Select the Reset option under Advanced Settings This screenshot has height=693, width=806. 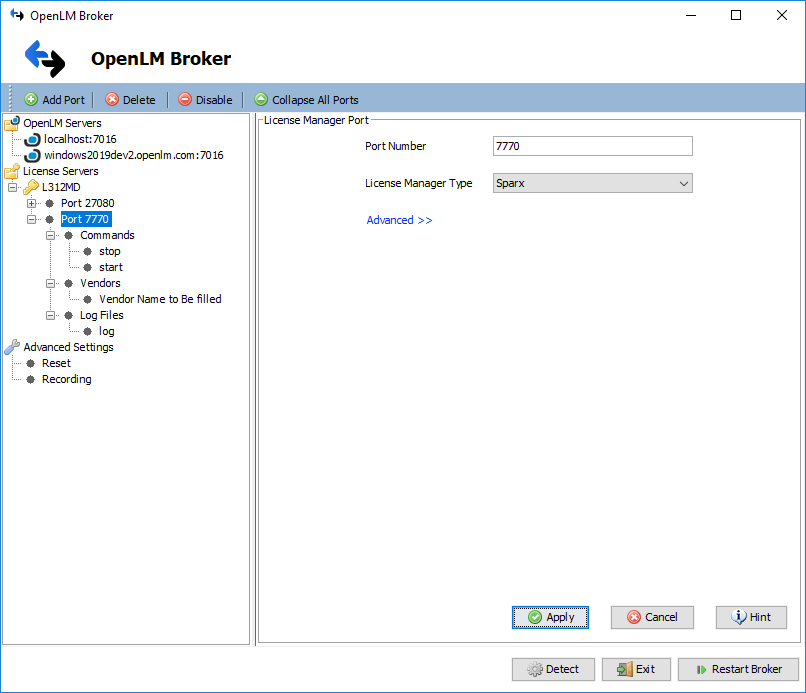click(x=56, y=363)
